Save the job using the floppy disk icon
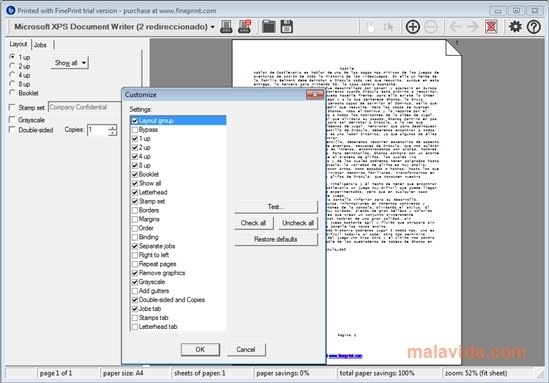Screen dimensions: 549x383 coord(287,27)
